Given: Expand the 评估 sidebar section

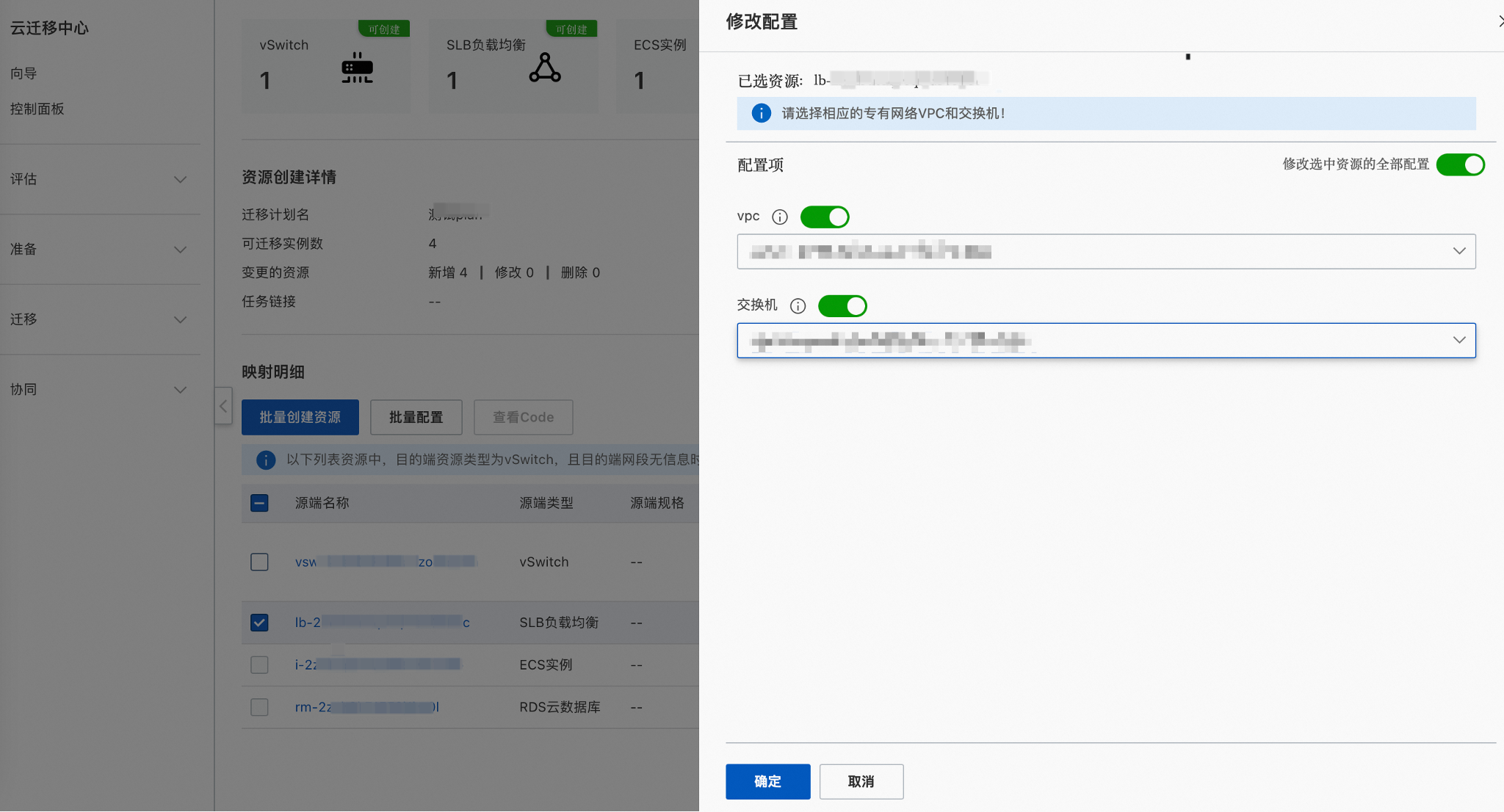Looking at the screenshot, I should pos(100,179).
